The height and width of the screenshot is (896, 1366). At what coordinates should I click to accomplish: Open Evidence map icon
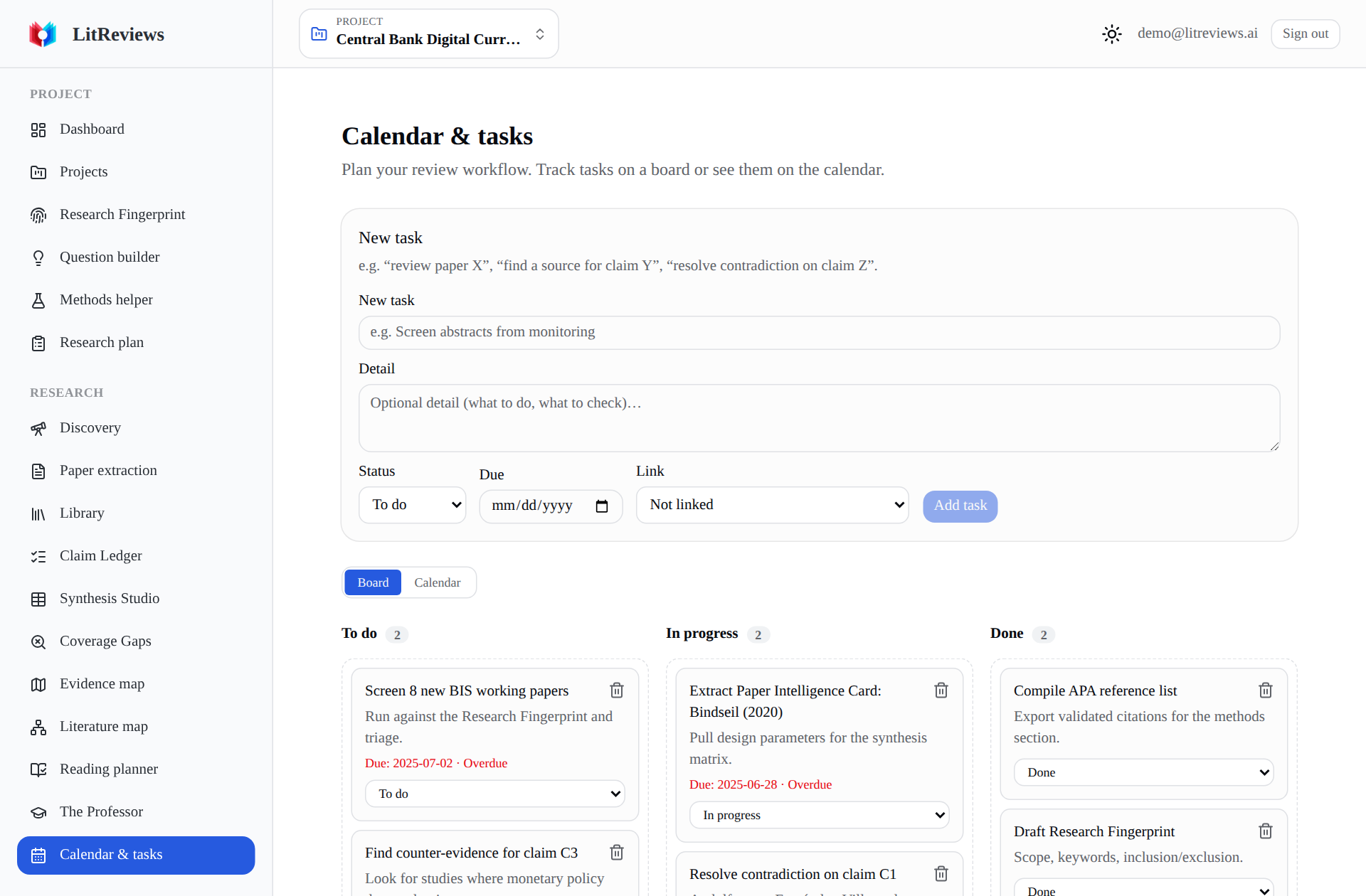pos(38,684)
